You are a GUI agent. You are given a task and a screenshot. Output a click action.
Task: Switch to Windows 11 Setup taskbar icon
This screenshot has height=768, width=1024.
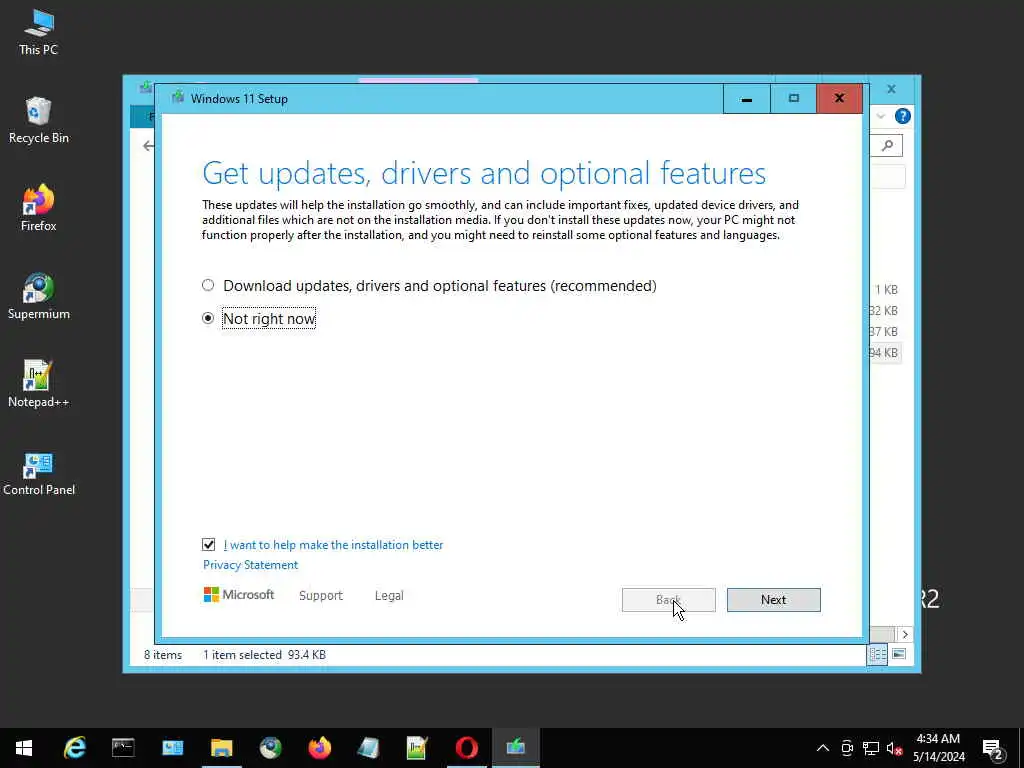click(x=515, y=748)
